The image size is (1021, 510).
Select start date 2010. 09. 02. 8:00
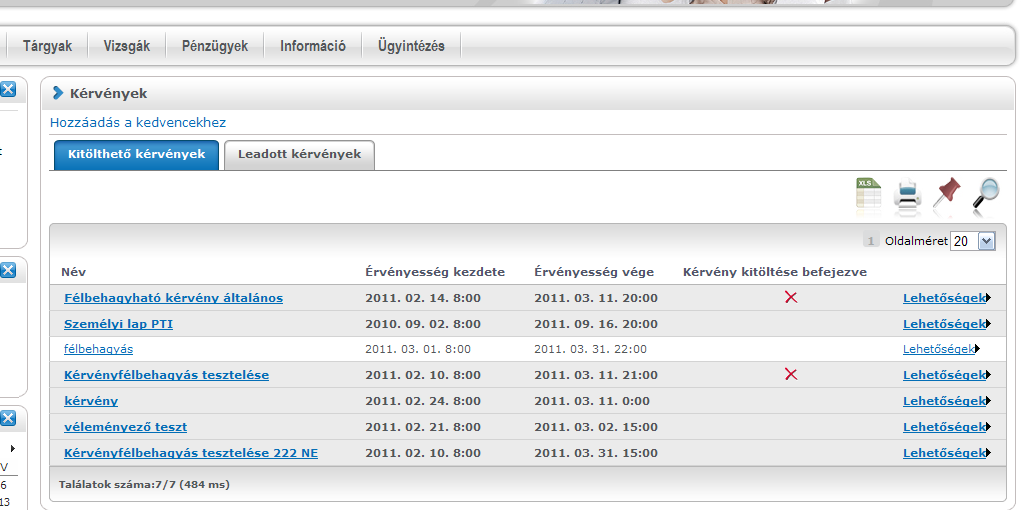423,324
